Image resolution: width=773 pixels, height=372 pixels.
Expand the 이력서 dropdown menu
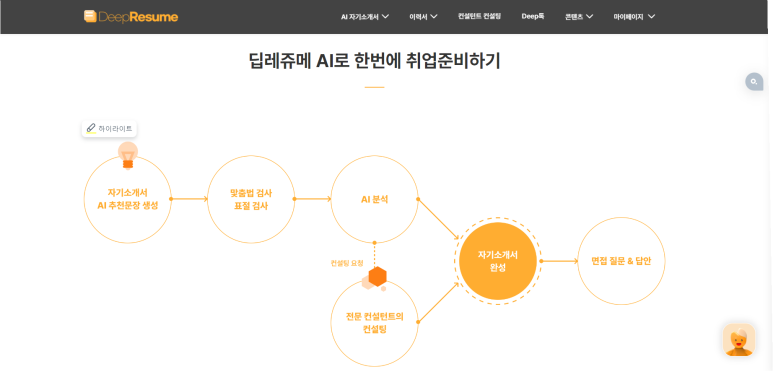pos(423,17)
